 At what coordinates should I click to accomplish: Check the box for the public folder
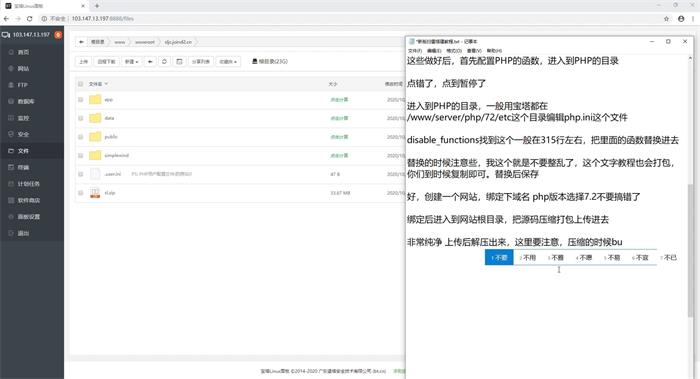[81, 137]
